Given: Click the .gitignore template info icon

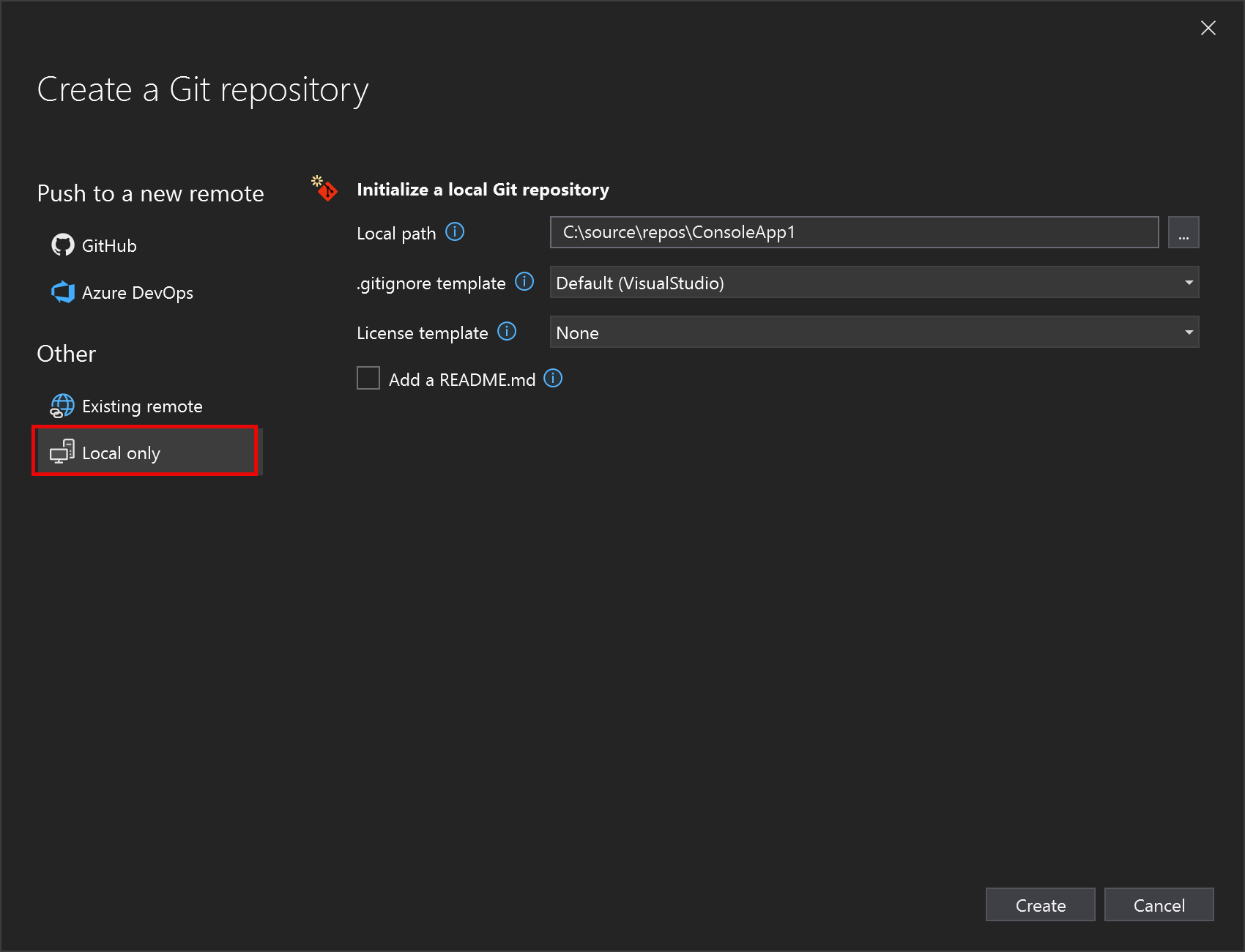Looking at the screenshot, I should tap(524, 282).
